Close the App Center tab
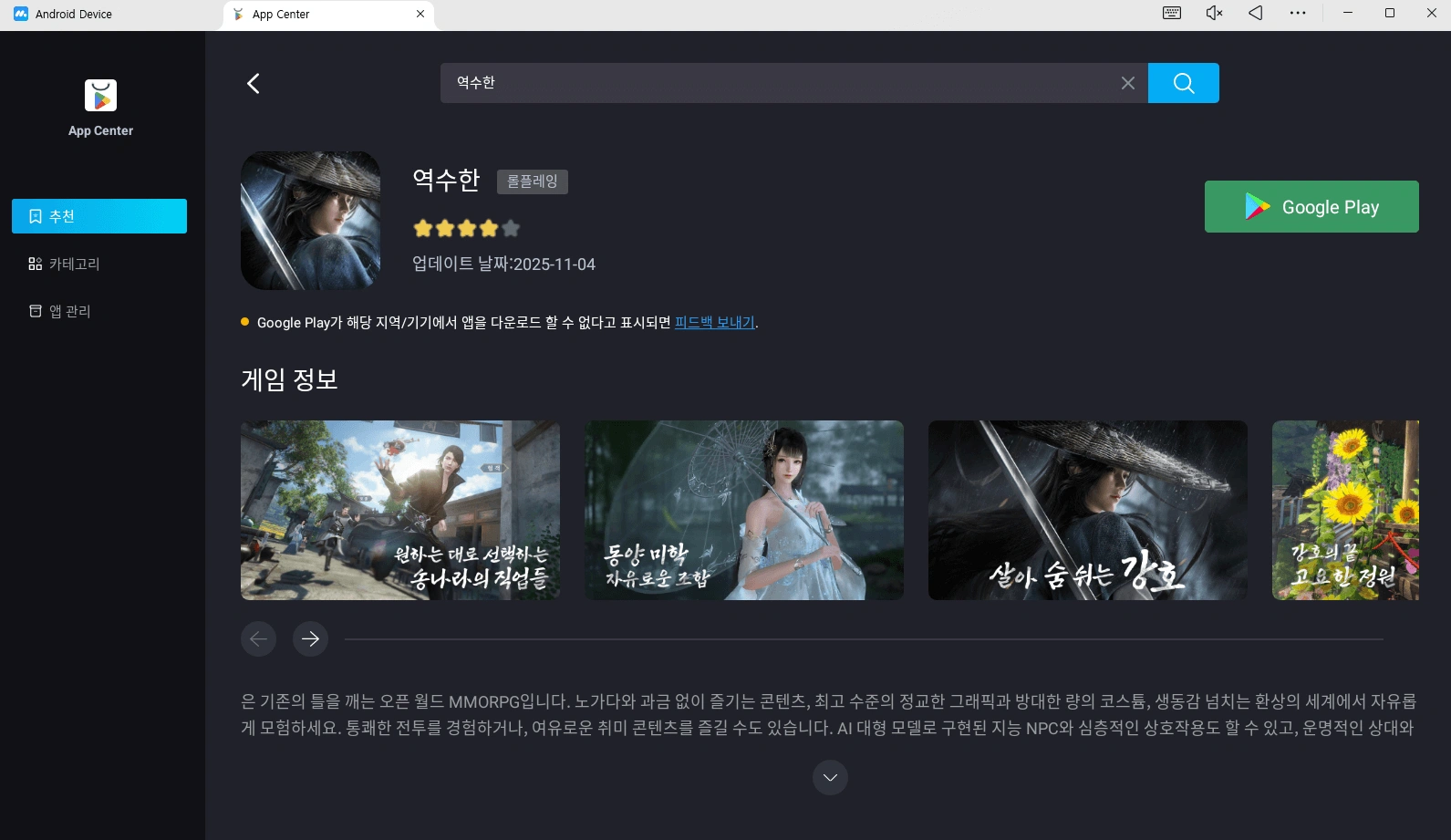This screenshot has width=1451, height=840. 420,14
